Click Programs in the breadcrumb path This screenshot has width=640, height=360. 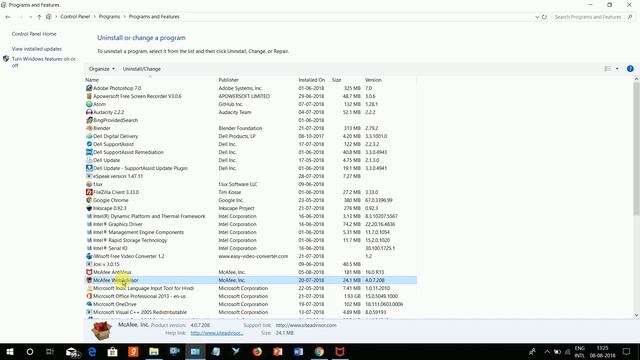pos(109,17)
